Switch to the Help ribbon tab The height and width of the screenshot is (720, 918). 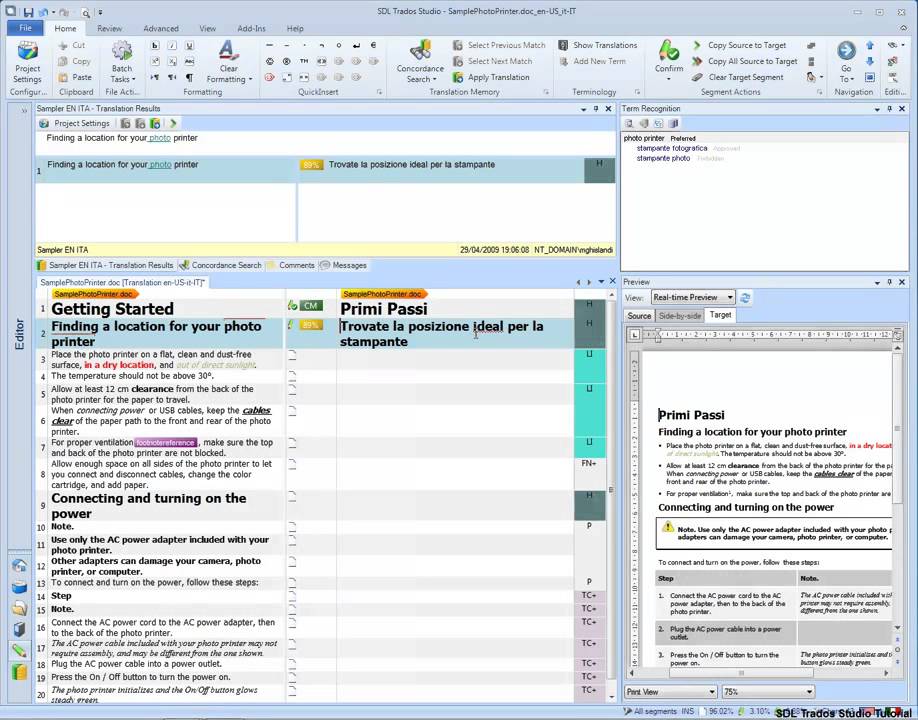(295, 28)
